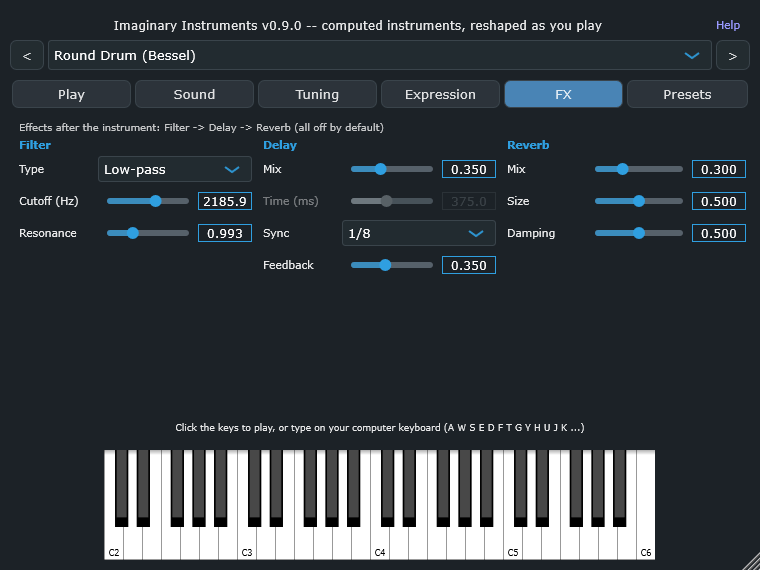Click the Reverb section heading
This screenshot has height=570, width=760.
(x=528, y=145)
